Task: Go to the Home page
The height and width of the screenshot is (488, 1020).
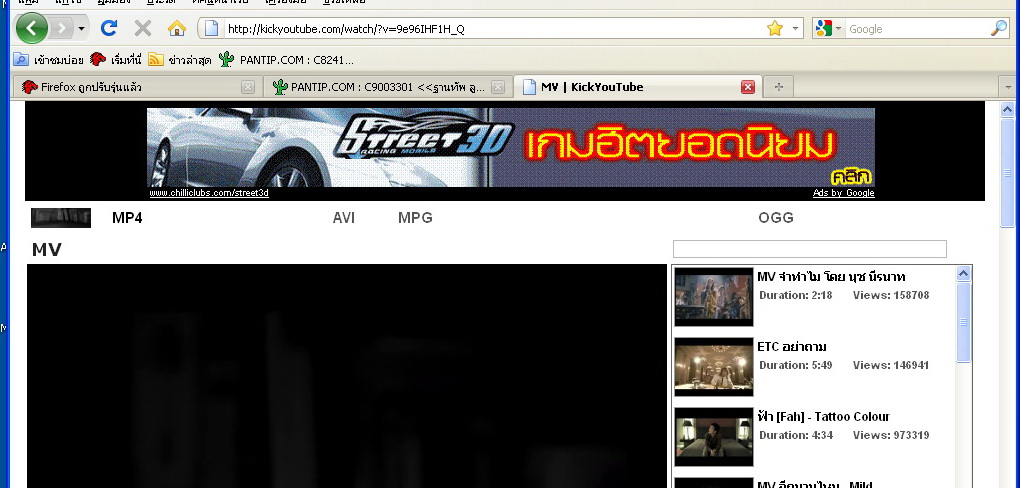Action: point(177,28)
